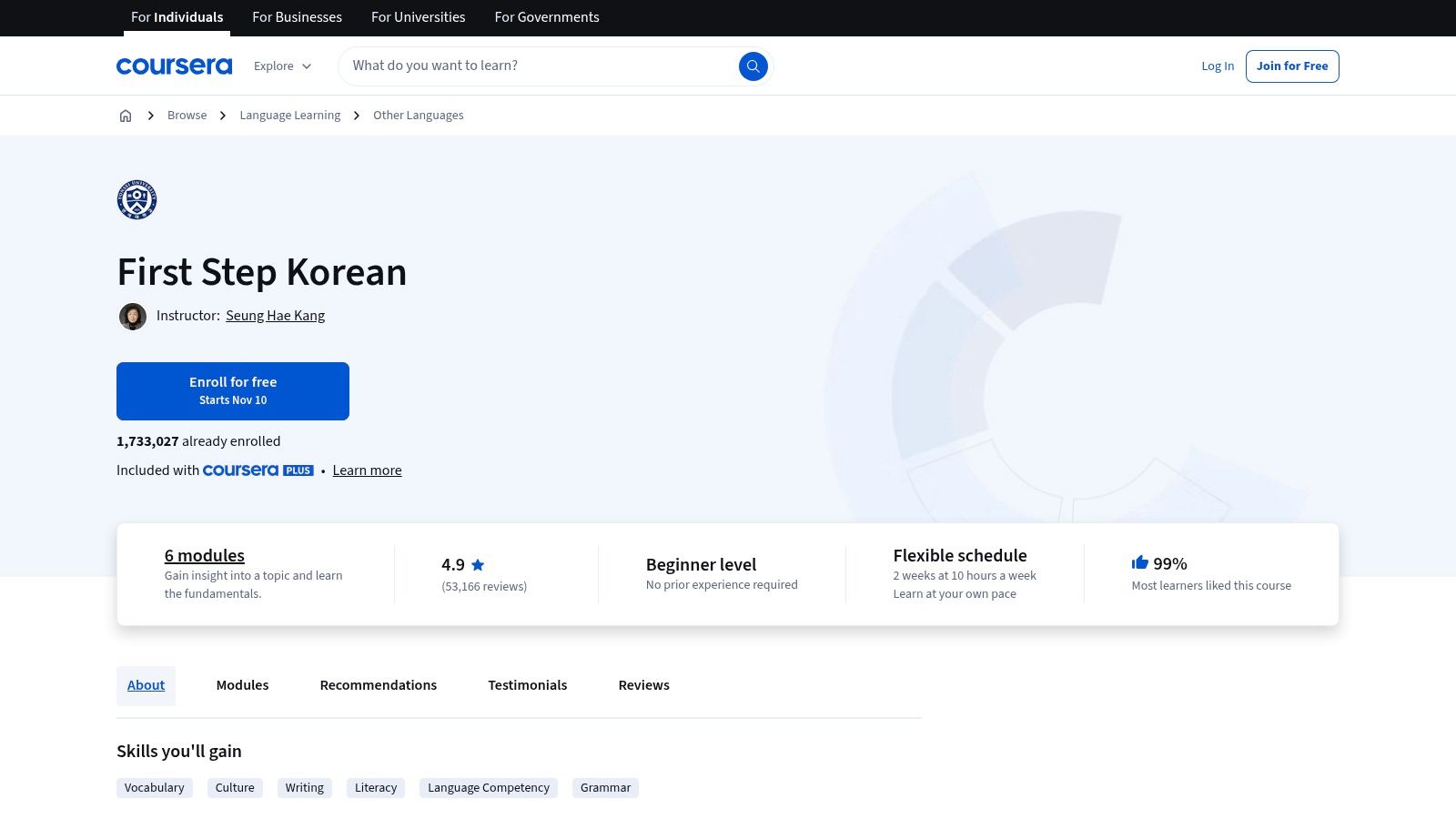Click the search magnifier icon
Image resolution: width=1456 pixels, height=819 pixels.
pos(753,66)
